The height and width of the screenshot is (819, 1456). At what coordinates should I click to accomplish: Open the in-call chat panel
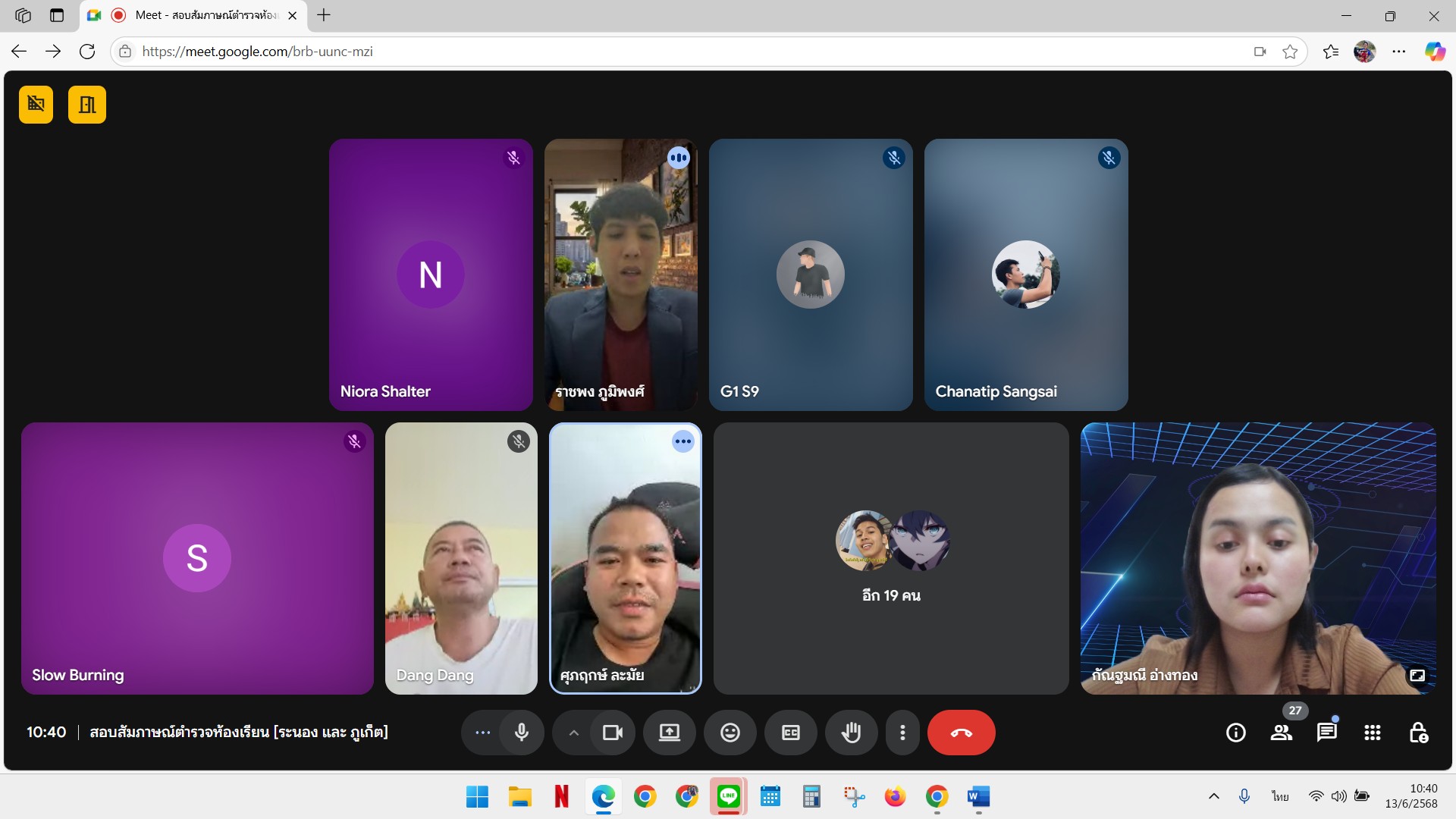click(x=1326, y=733)
